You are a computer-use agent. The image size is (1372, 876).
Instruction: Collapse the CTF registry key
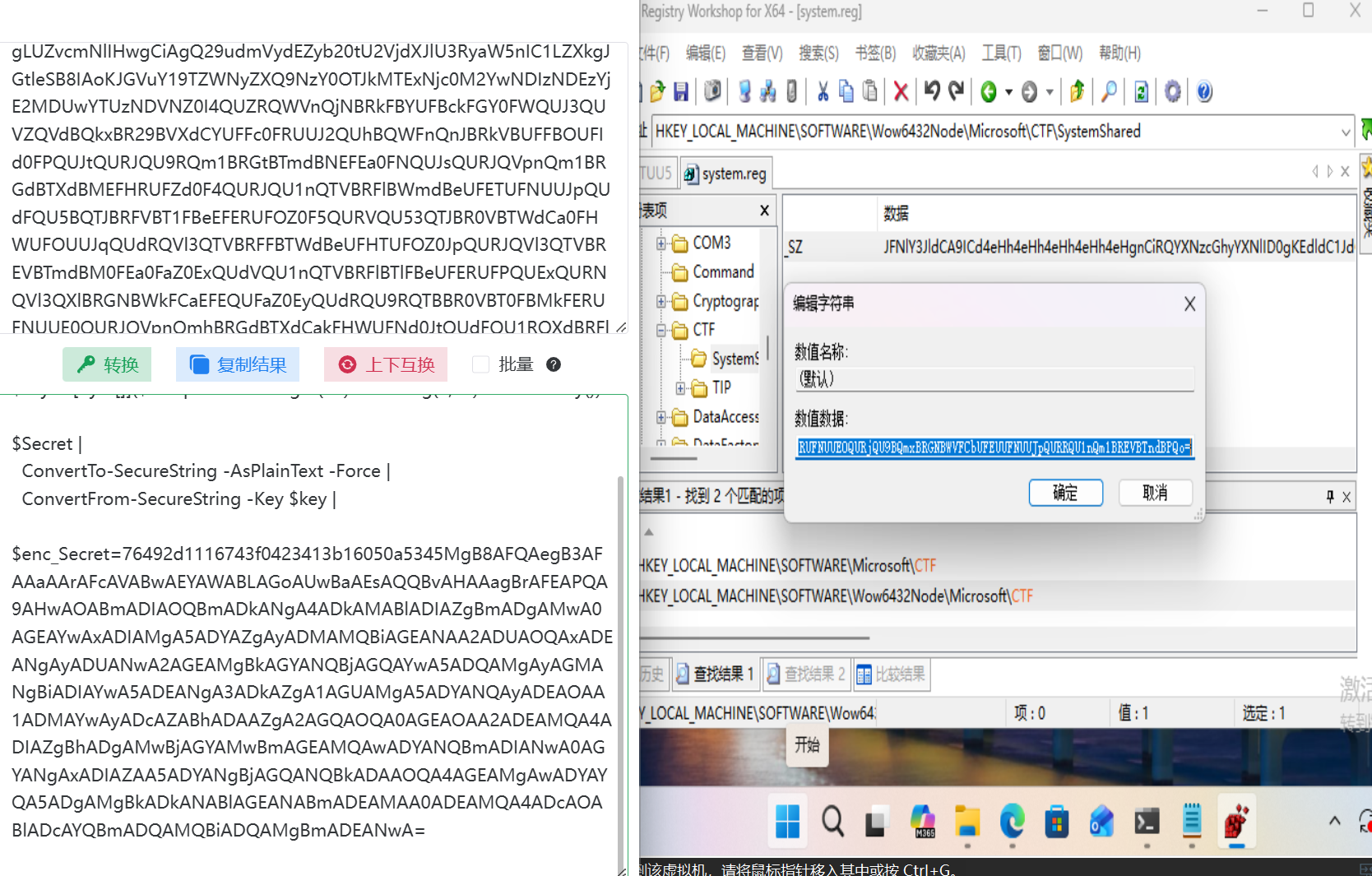click(x=661, y=331)
